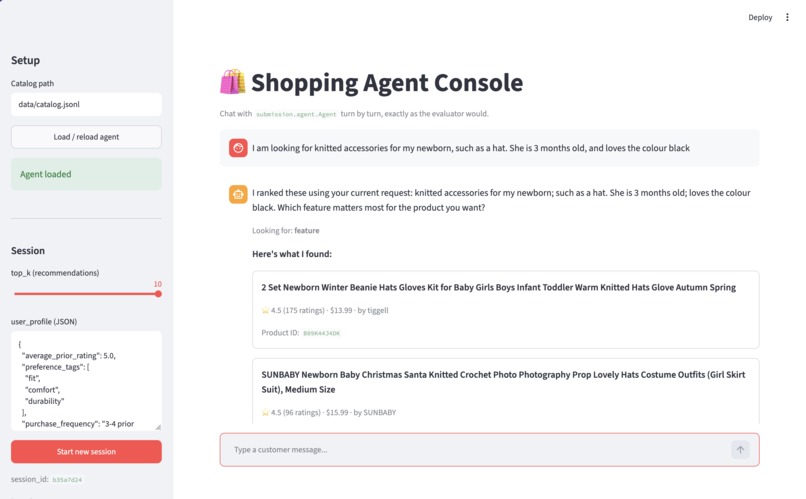Open the three-dot main menu
Image resolution: width=806 pixels, height=499 pixels.
pyautogui.click(x=787, y=17)
